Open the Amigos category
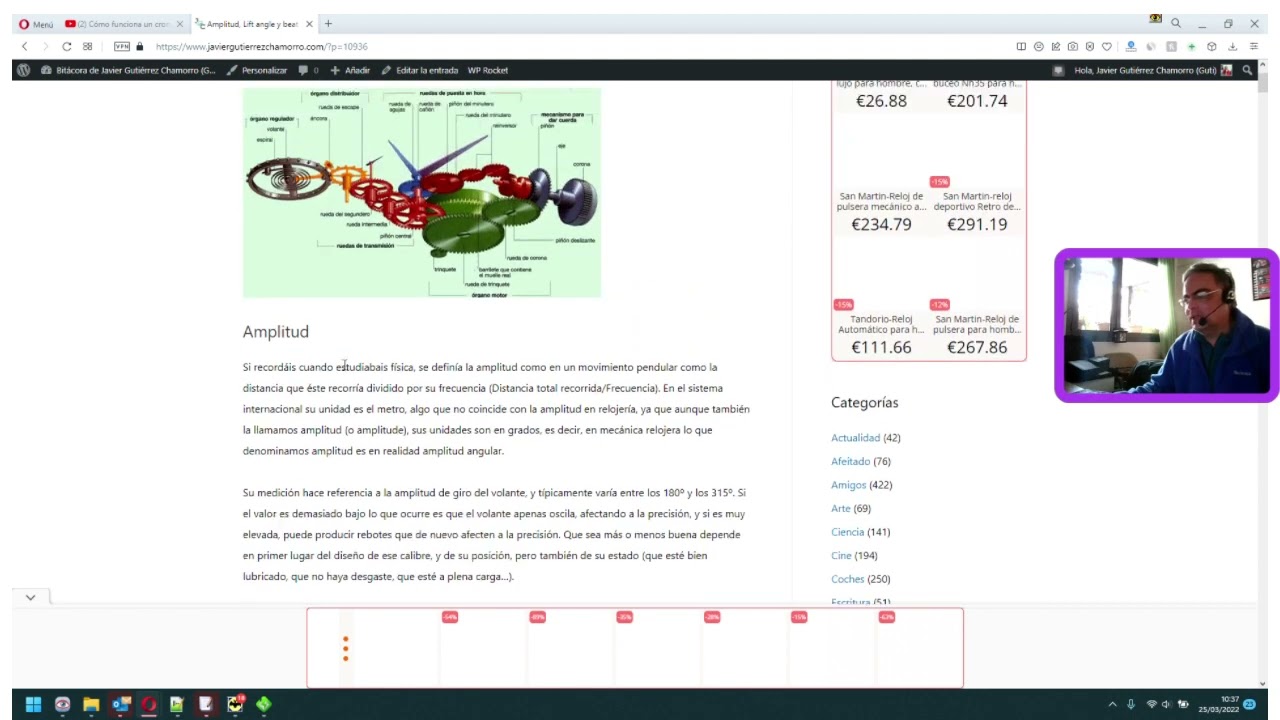Screen dimensions: 1280x720 point(848,485)
